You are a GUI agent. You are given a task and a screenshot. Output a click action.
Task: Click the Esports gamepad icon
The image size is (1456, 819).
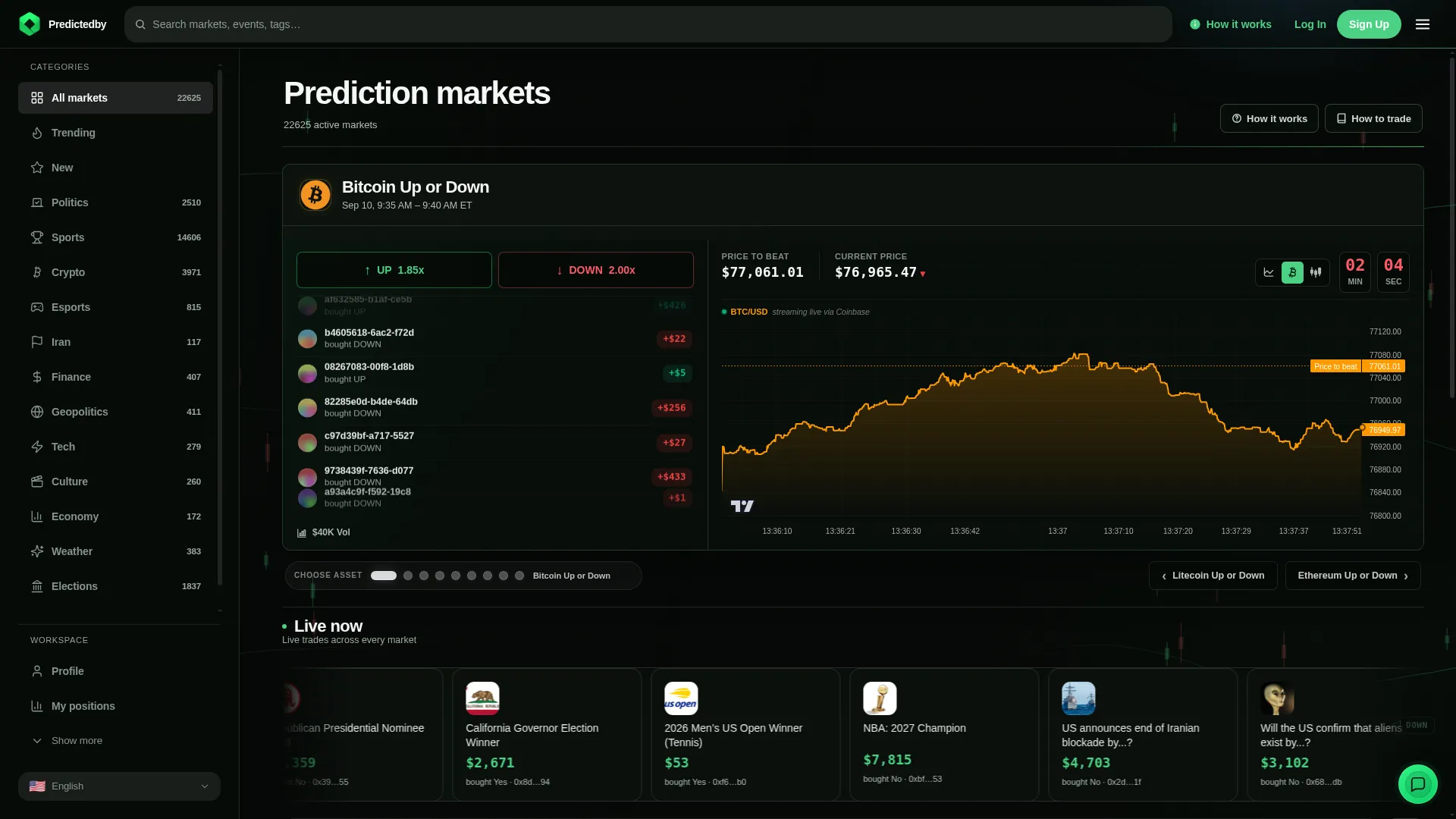[x=37, y=307]
